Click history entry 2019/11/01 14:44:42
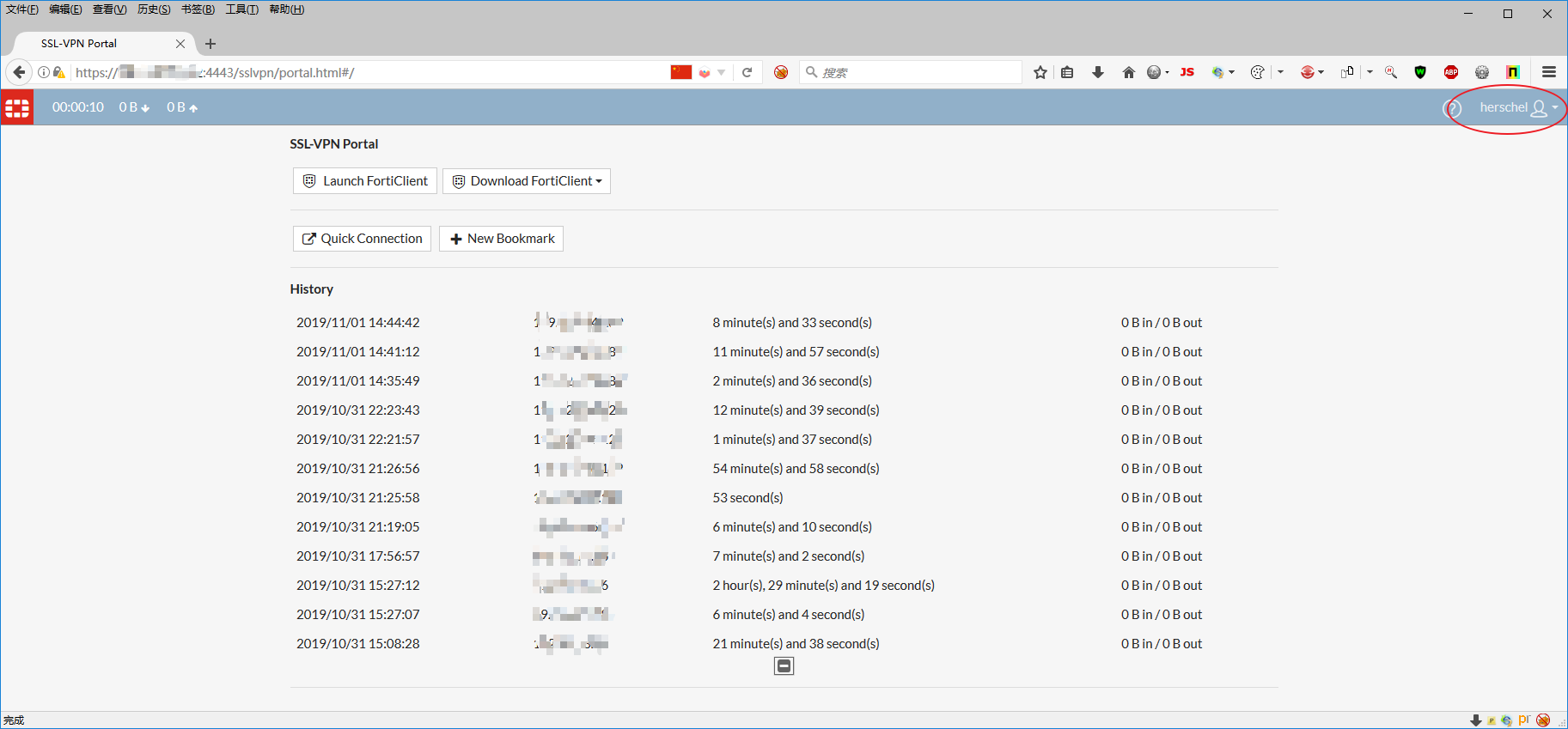This screenshot has width=1568, height=729. [x=358, y=323]
